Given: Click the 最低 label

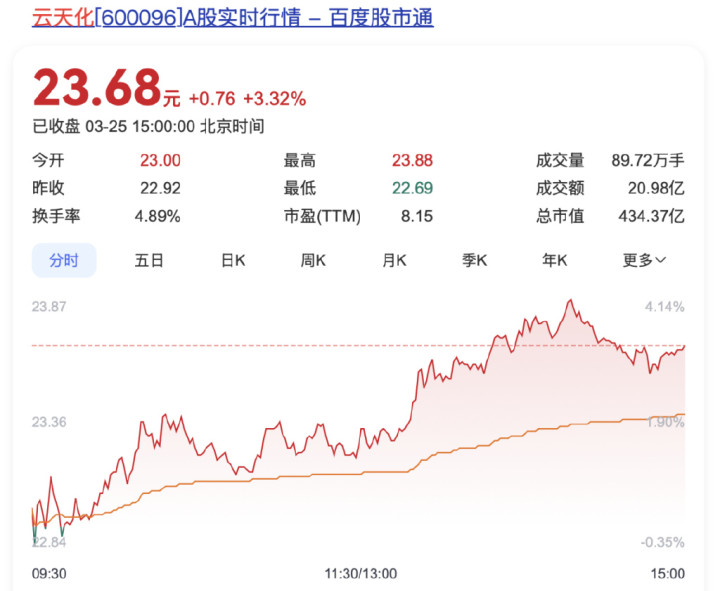Looking at the screenshot, I should click(300, 188).
